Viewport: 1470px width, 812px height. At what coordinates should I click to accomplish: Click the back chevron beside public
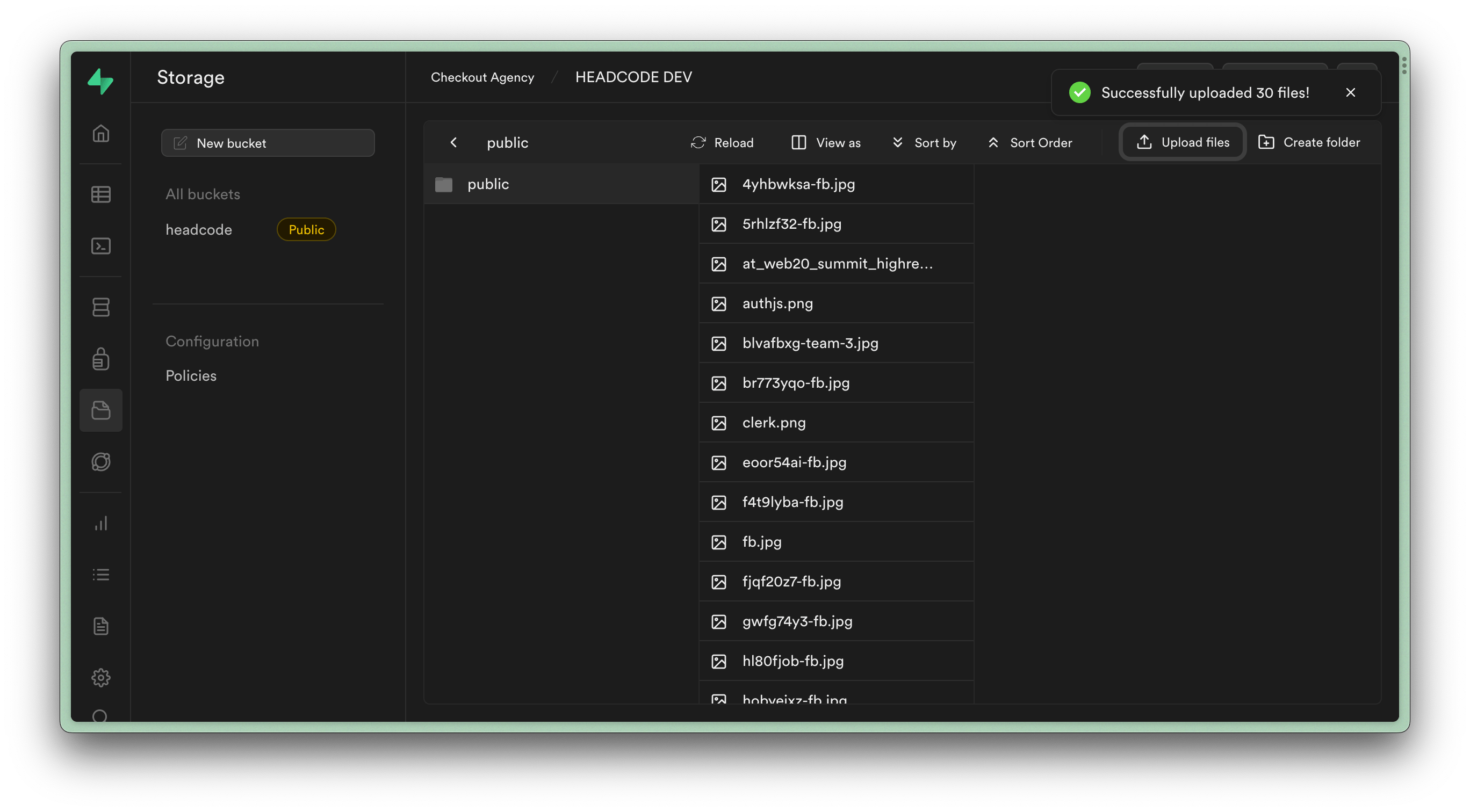tap(453, 142)
